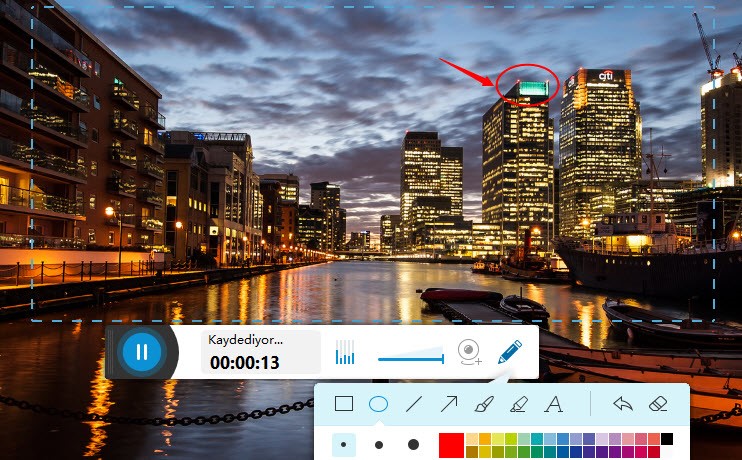Screen dimensions: 742x460
Task: Select the Ellipse shape tool
Action: point(378,404)
